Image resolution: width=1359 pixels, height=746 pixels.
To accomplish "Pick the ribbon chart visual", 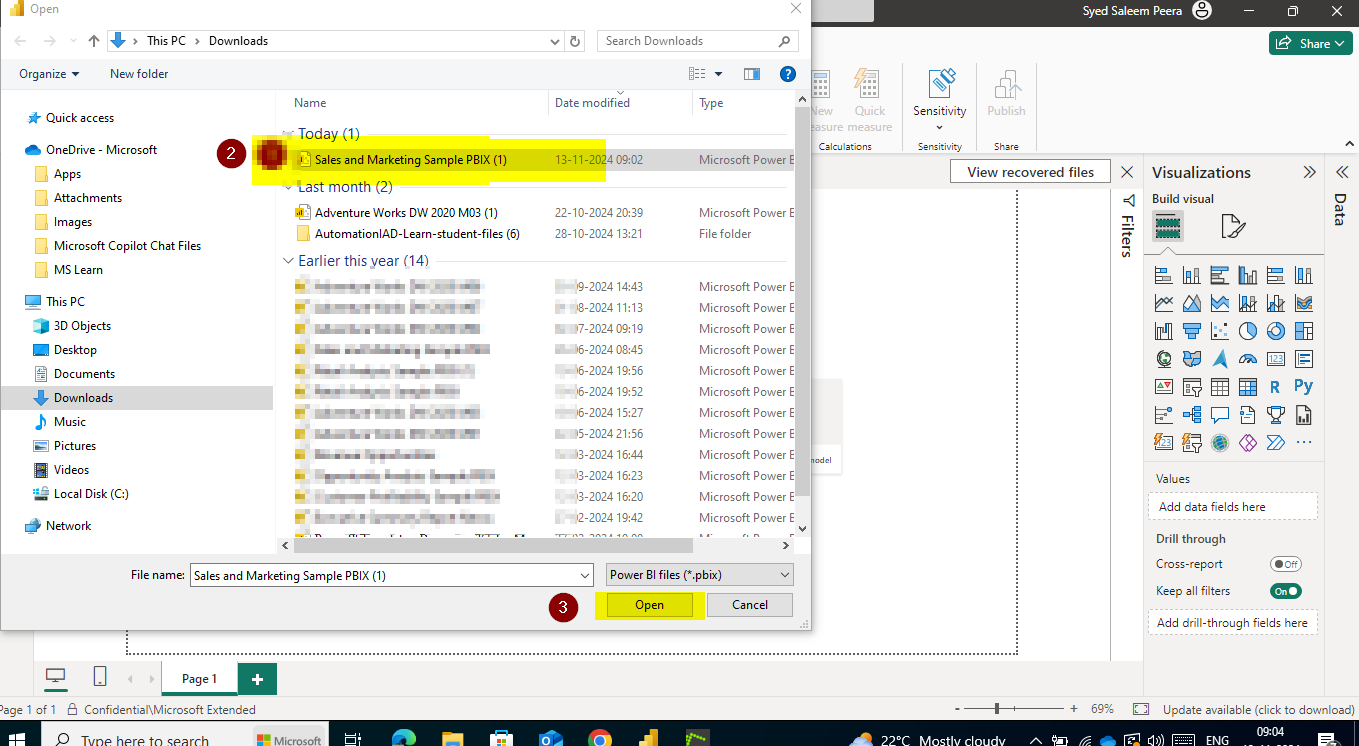I will point(1303,303).
